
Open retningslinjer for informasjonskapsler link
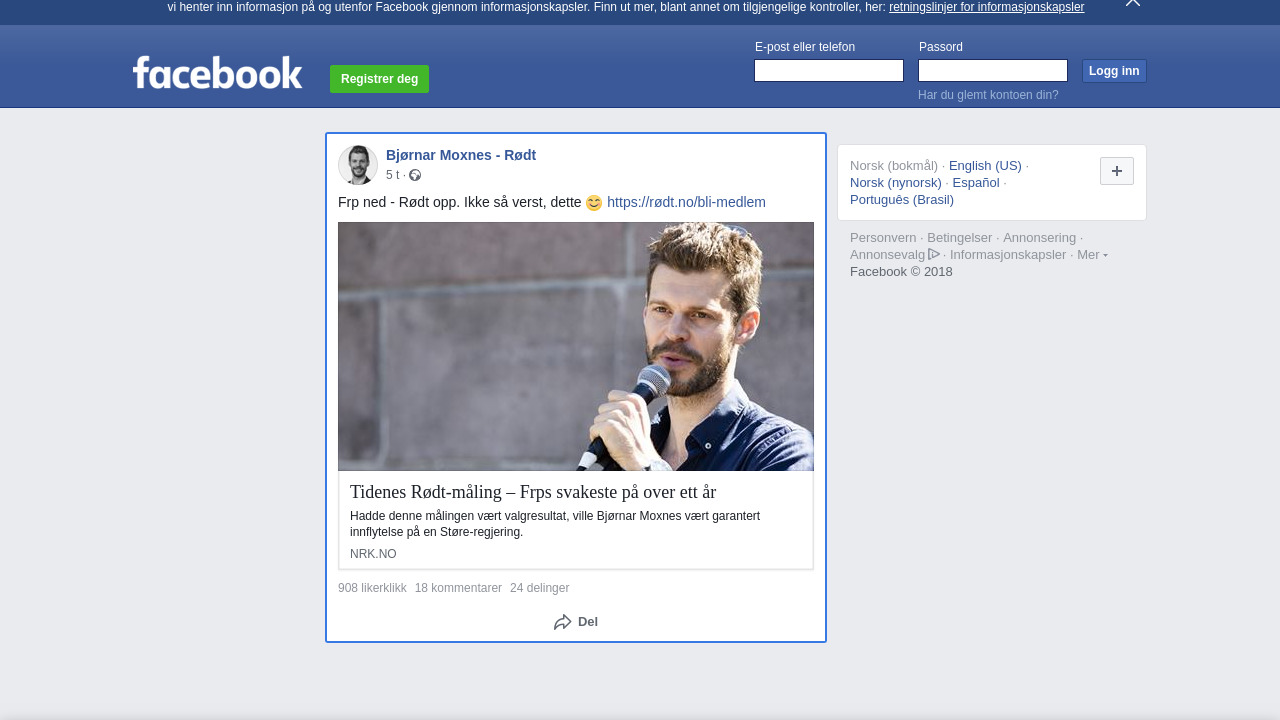point(986,7)
